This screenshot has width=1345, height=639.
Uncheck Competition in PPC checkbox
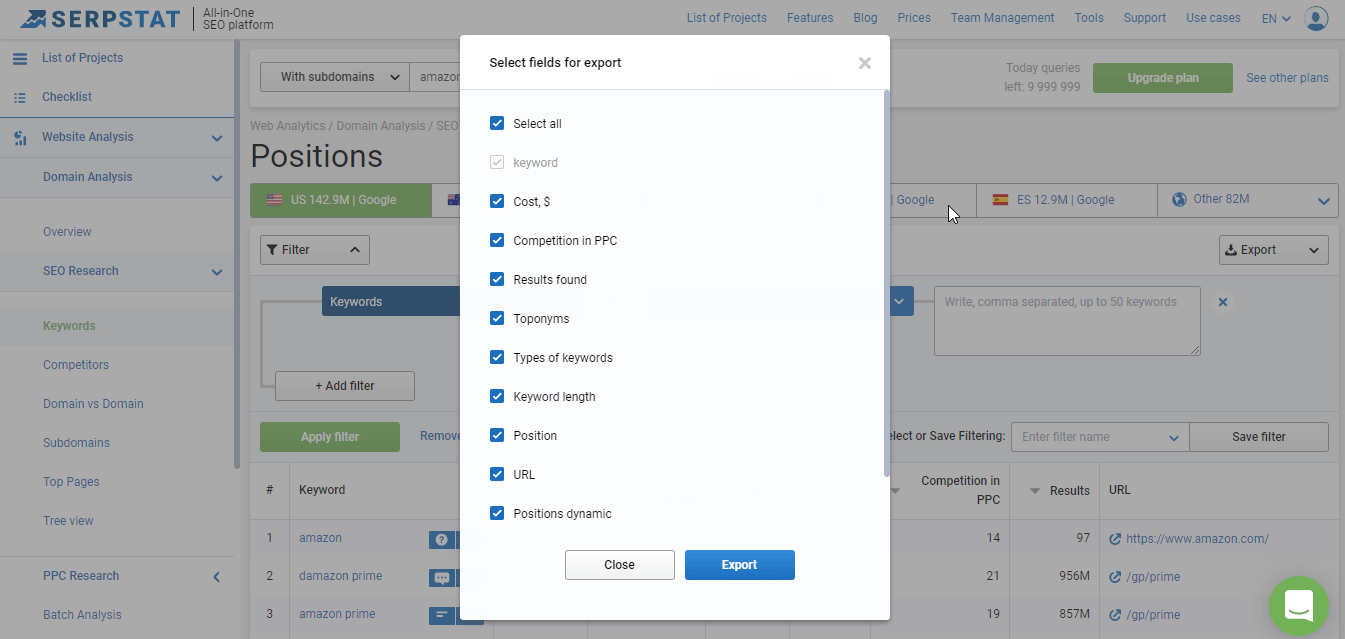tap(497, 240)
